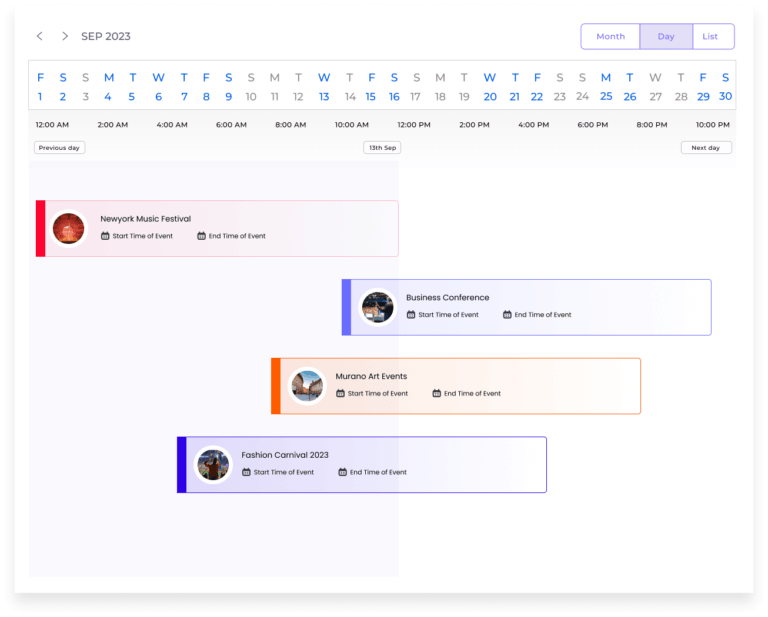Click the 6:00 PM time marker
Image resolution: width=768 pixels, height=617 pixels.
[593, 125]
